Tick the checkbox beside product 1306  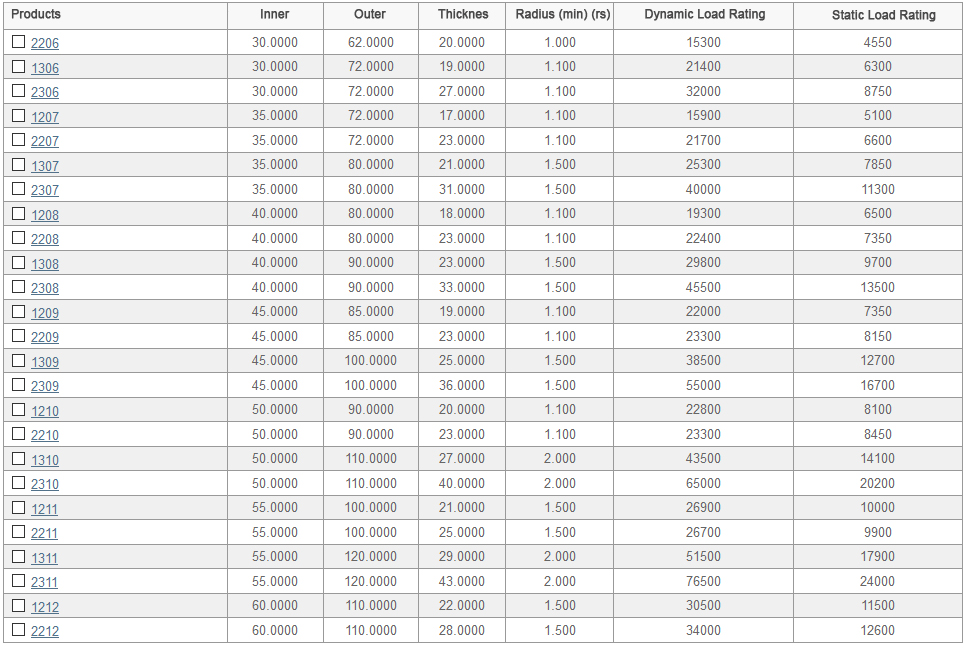point(18,67)
